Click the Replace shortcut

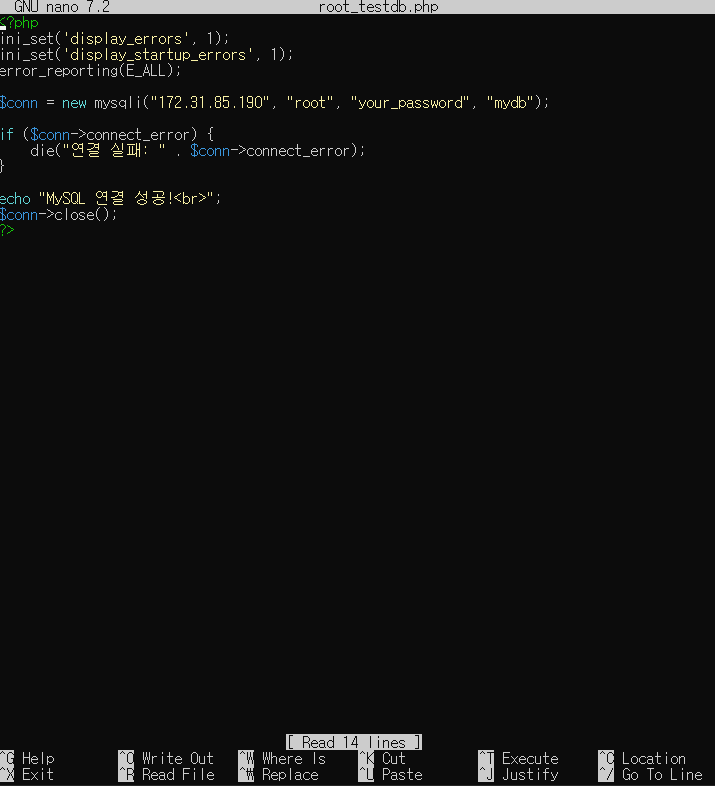point(279,774)
